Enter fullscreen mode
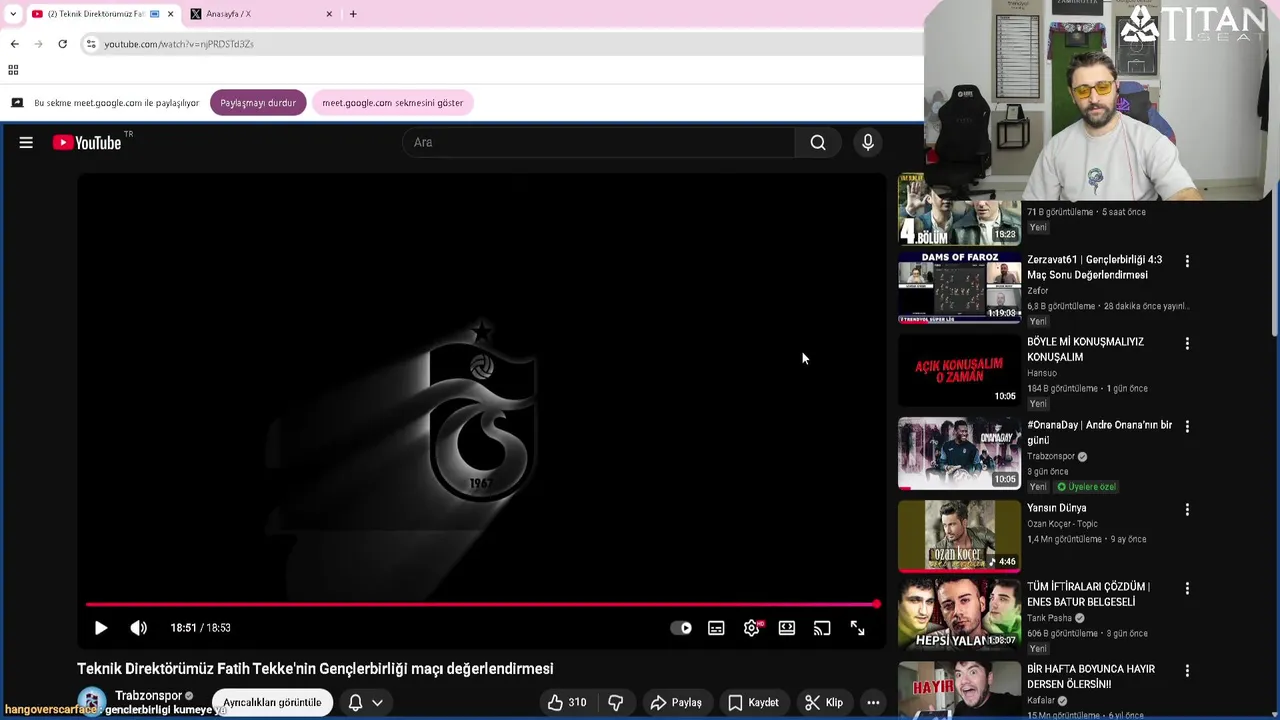The image size is (1280, 720). click(857, 628)
